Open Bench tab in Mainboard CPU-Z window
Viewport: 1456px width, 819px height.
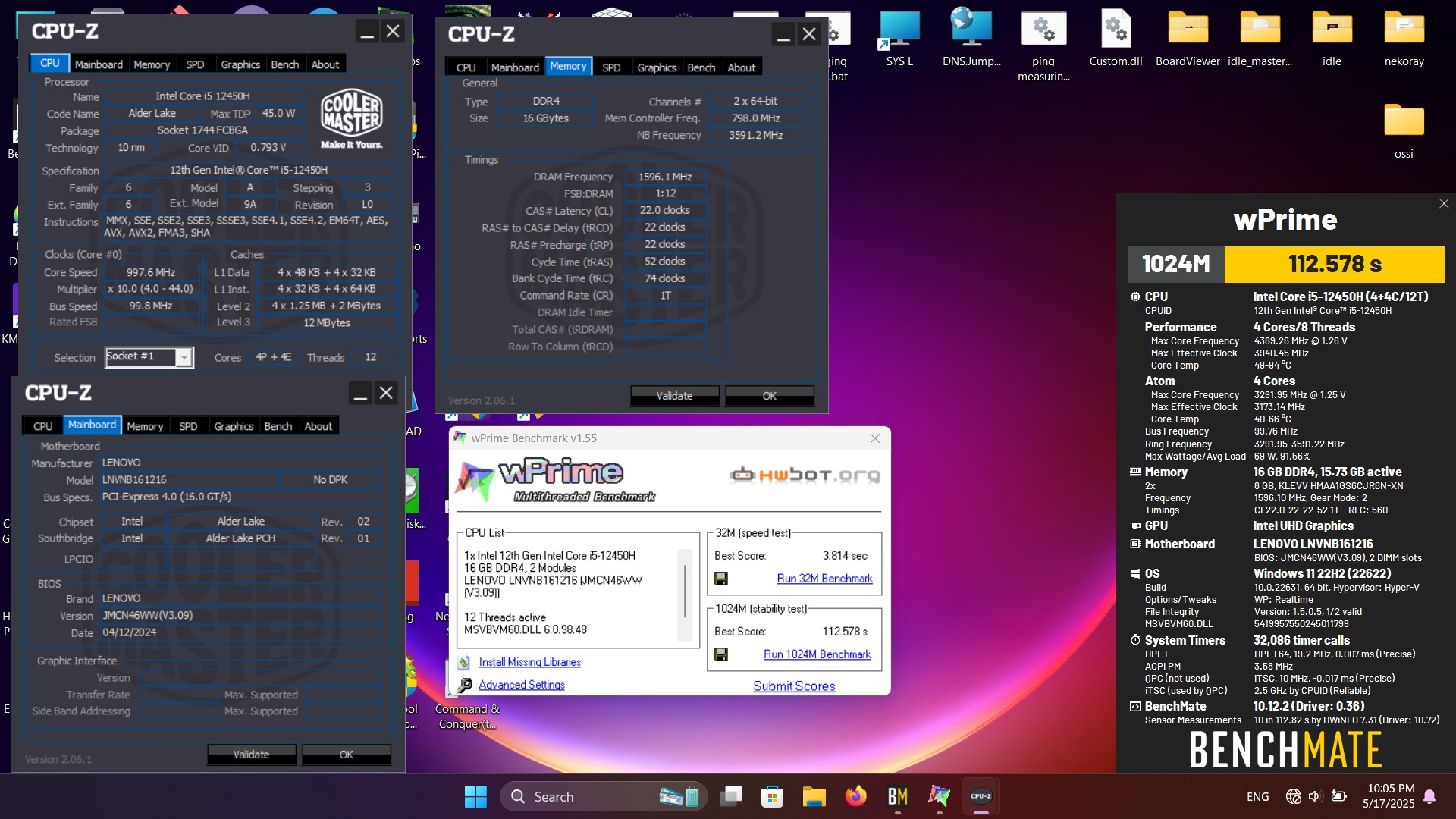[278, 426]
